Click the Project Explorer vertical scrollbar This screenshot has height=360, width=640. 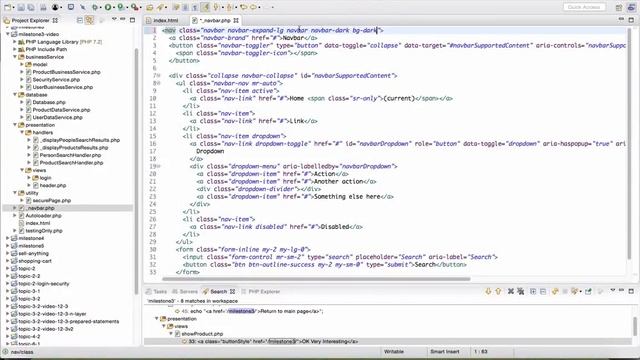click(x=136, y=171)
